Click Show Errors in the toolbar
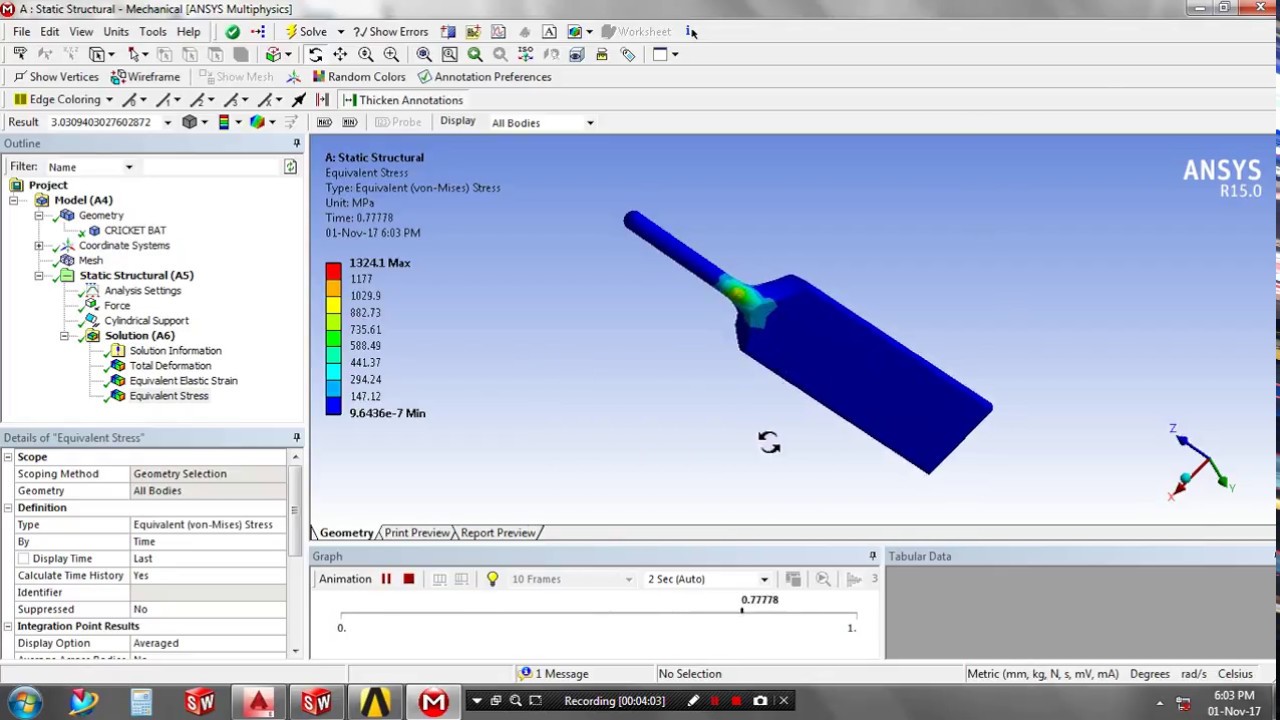The image size is (1280, 720). 390,32
